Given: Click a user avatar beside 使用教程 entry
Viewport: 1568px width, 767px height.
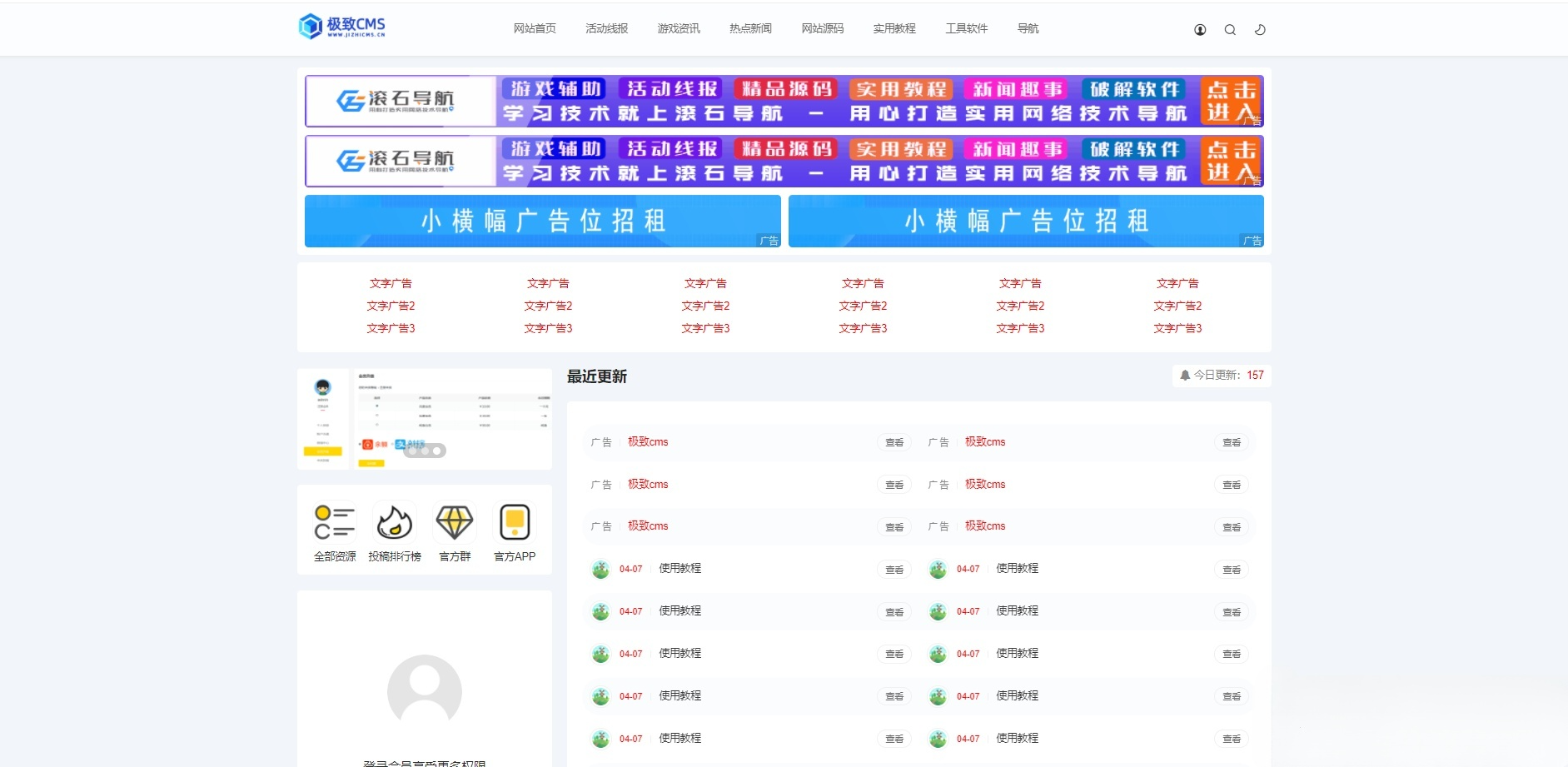Looking at the screenshot, I should [x=602, y=569].
